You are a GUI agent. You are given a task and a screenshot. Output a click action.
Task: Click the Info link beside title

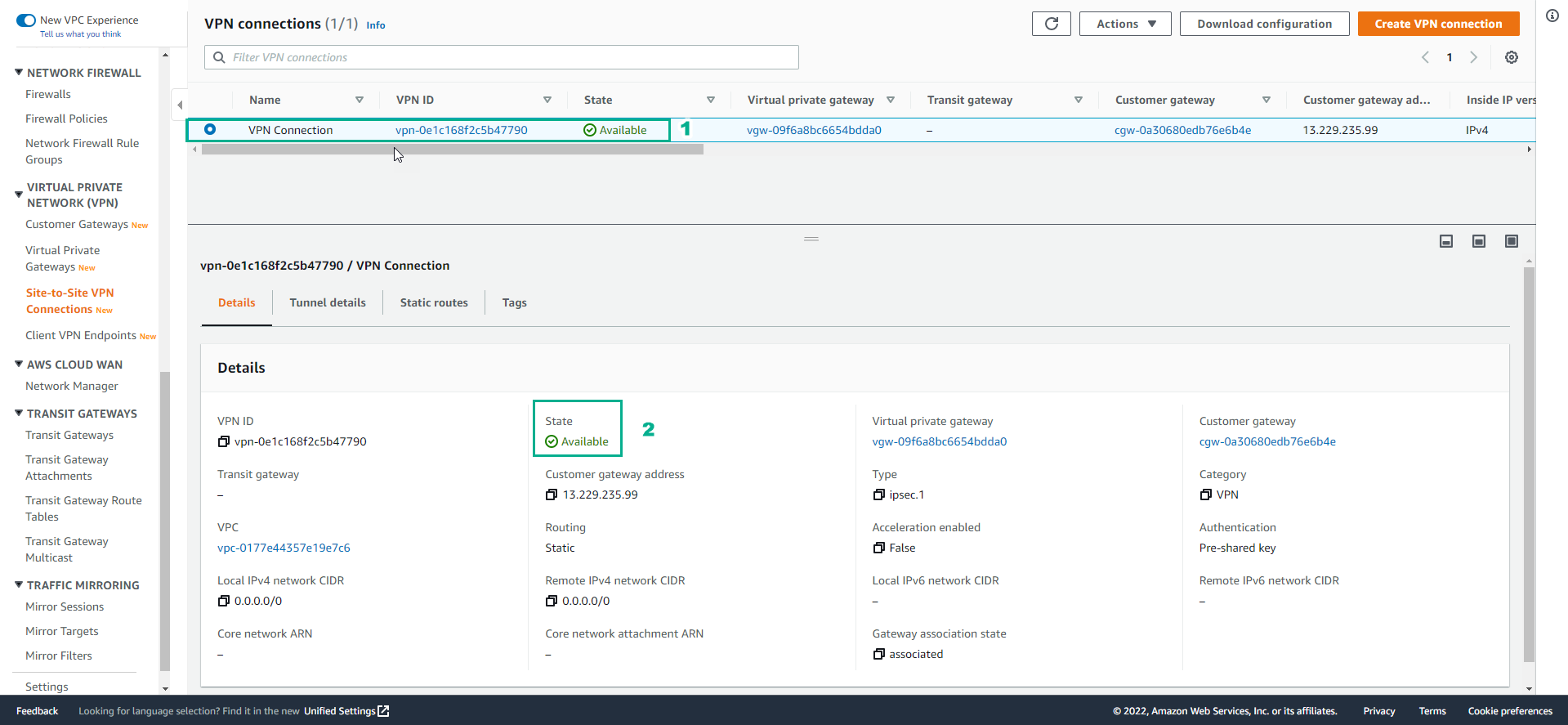coord(376,25)
